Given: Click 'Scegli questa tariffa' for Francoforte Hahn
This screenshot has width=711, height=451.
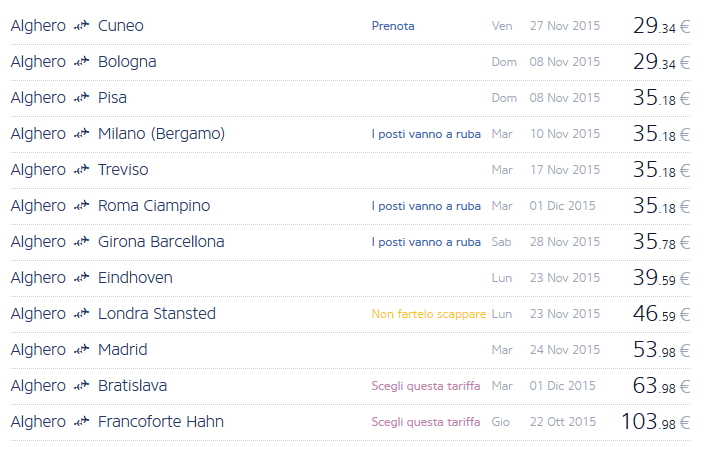Looking at the screenshot, I should (425, 422).
